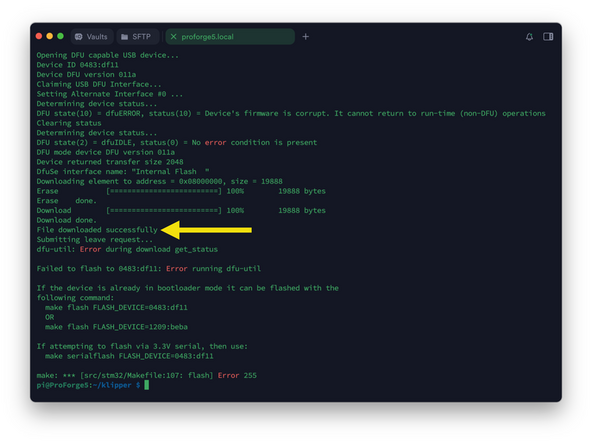Click the 'Clearing status' line
Viewport: 592px width, 444px height.
pos(69,123)
